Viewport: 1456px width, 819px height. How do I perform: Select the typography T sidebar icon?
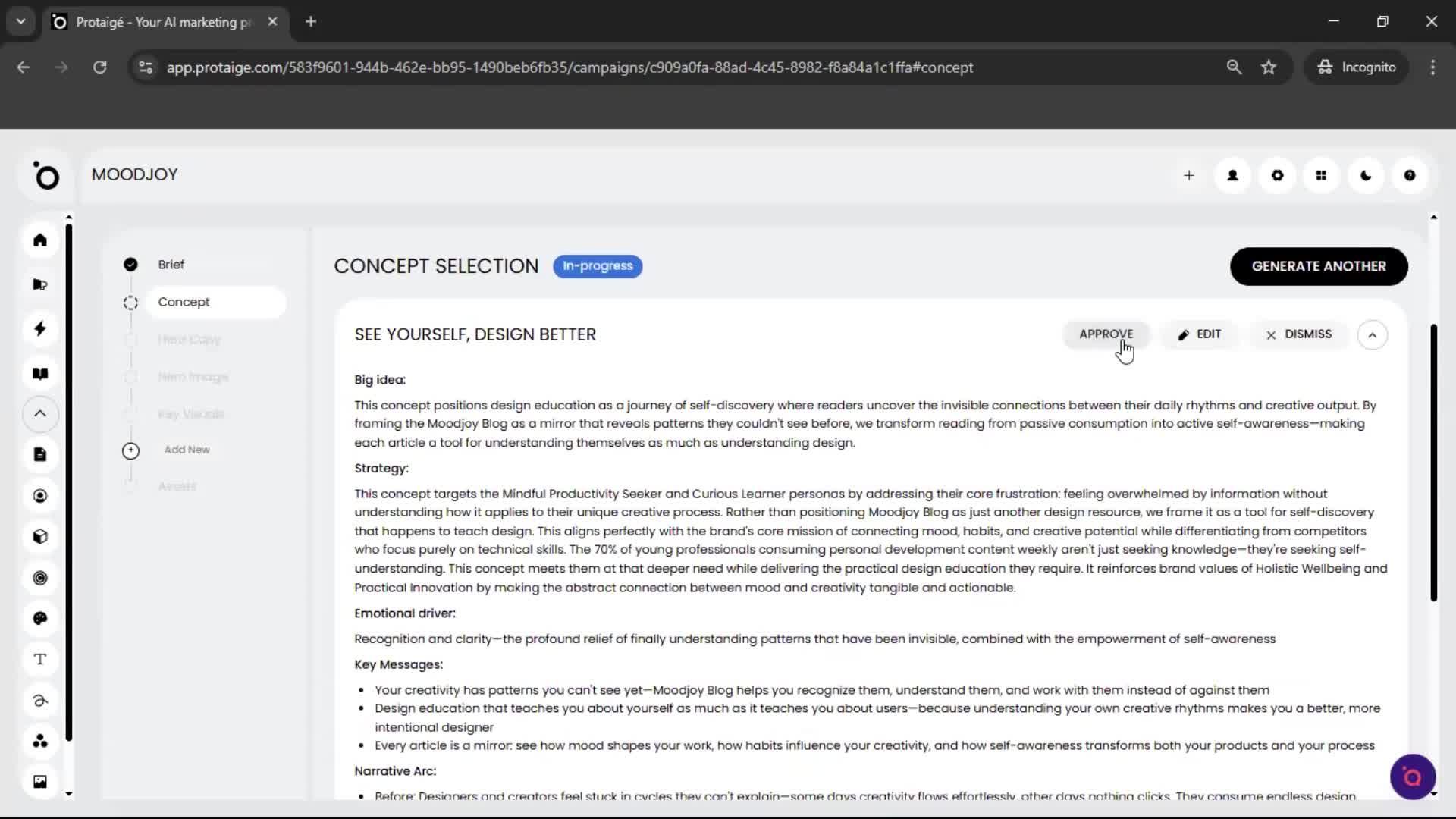click(40, 659)
